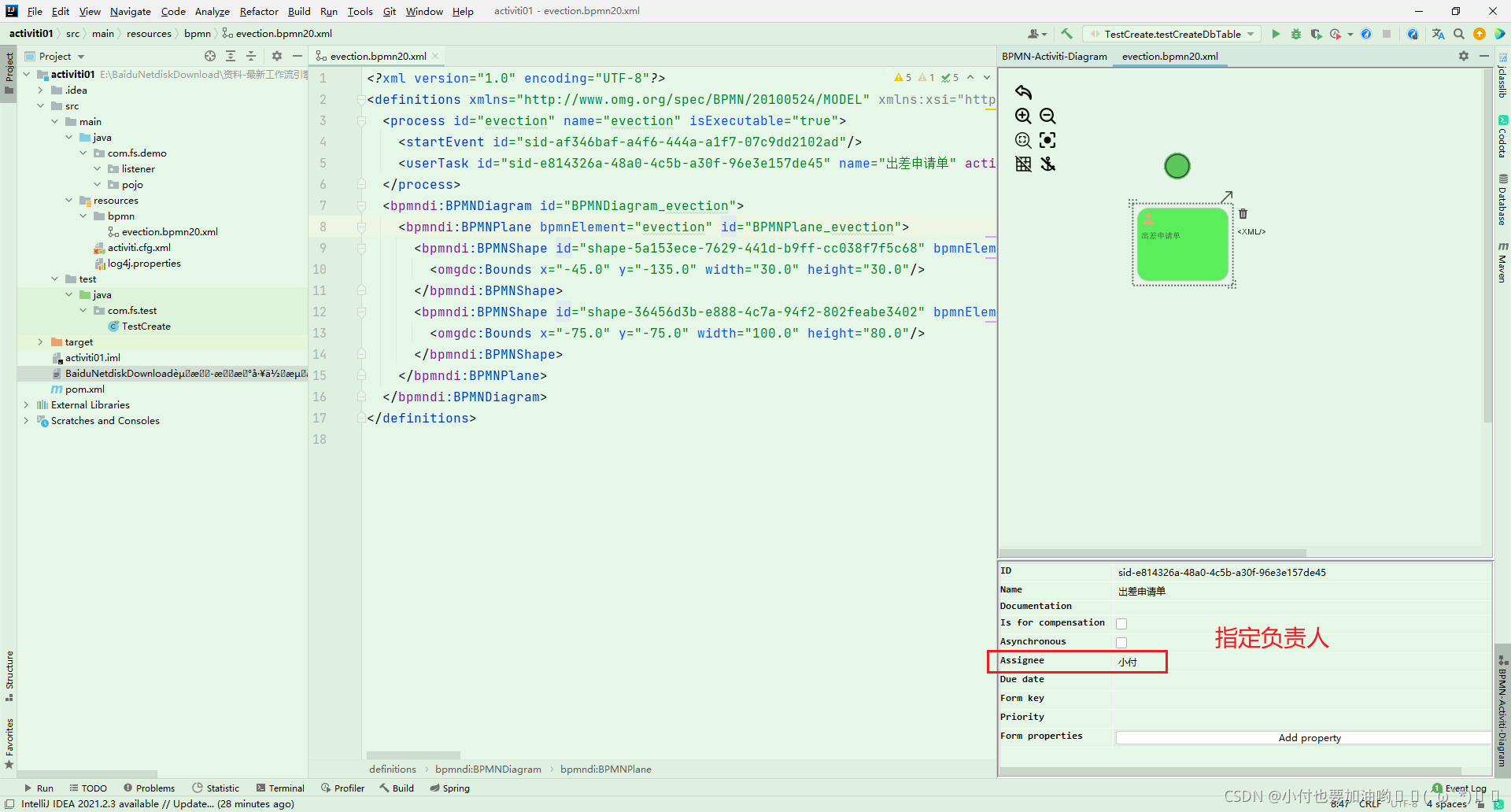Select activiti.cfg.xml file
The width and height of the screenshot is (1511, 812).
point(132,248)
